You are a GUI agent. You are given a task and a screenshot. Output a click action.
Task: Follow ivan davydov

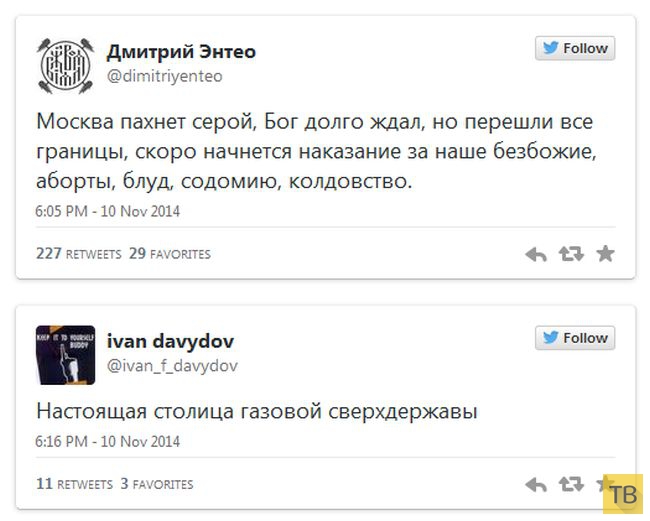coord(574,338)
